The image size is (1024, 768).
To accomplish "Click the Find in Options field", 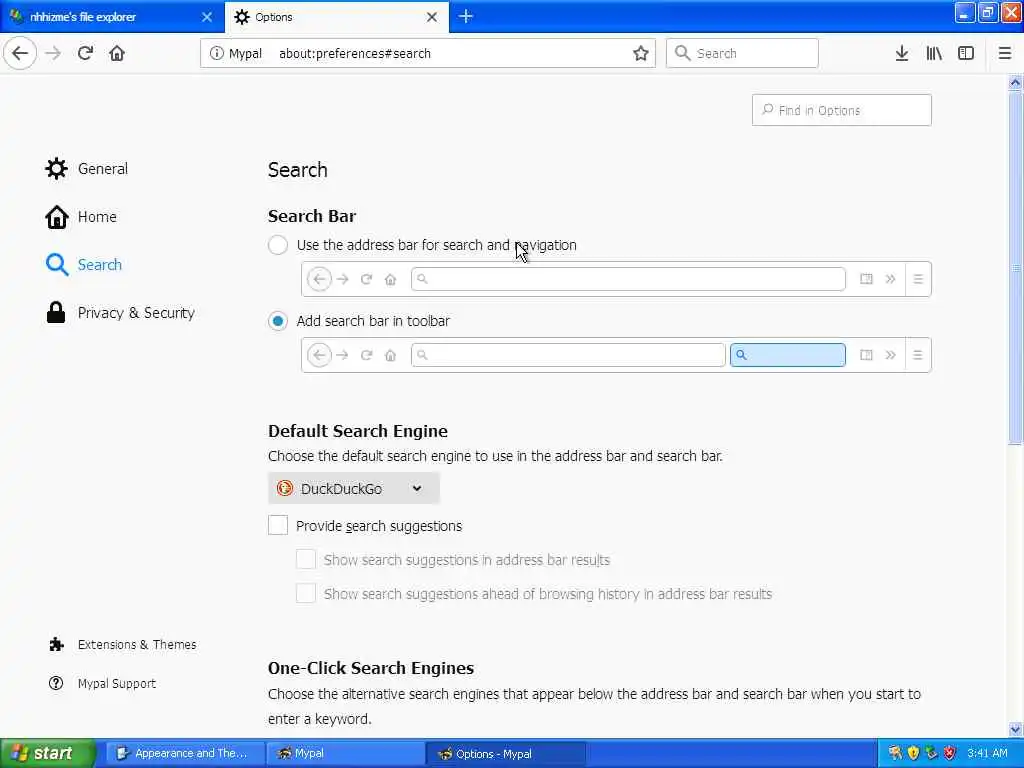I will click(x=841, y=110).
